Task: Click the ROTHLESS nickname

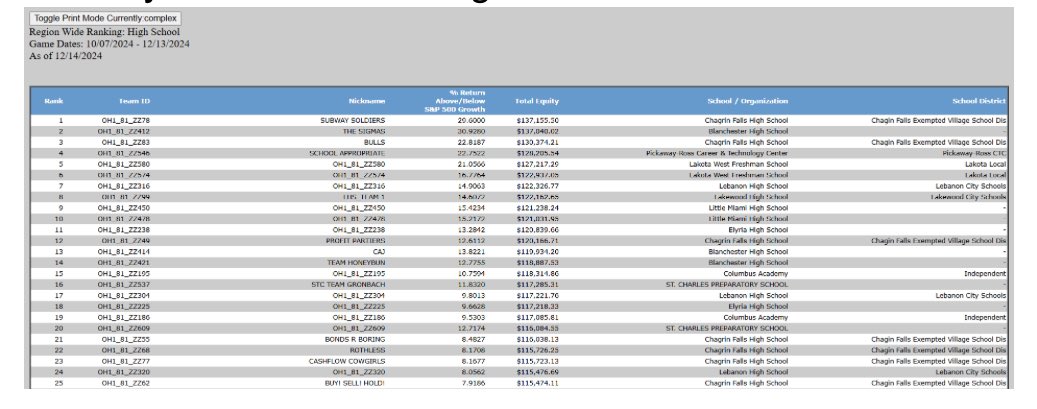Action: click(368, 350)
